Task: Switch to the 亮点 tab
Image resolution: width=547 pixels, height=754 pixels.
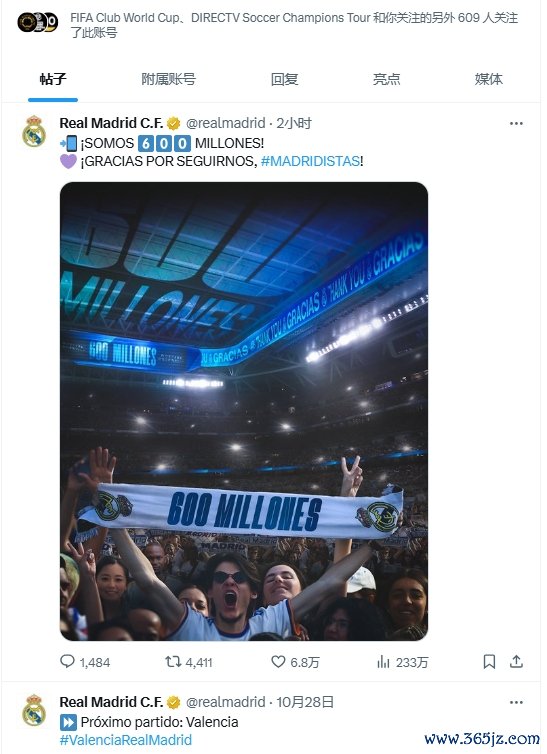Action: [386, 79]
